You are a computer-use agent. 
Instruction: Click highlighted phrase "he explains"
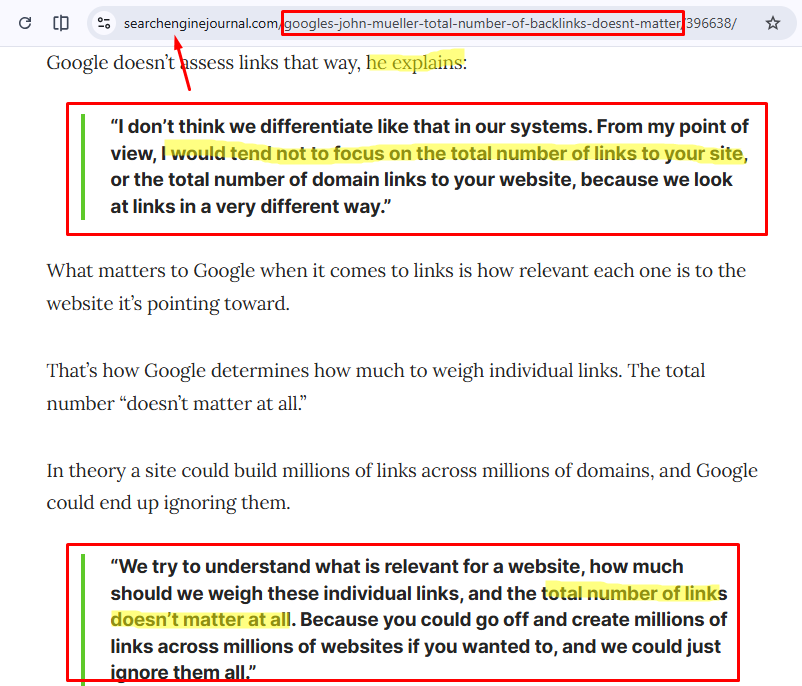click(414, 62)
